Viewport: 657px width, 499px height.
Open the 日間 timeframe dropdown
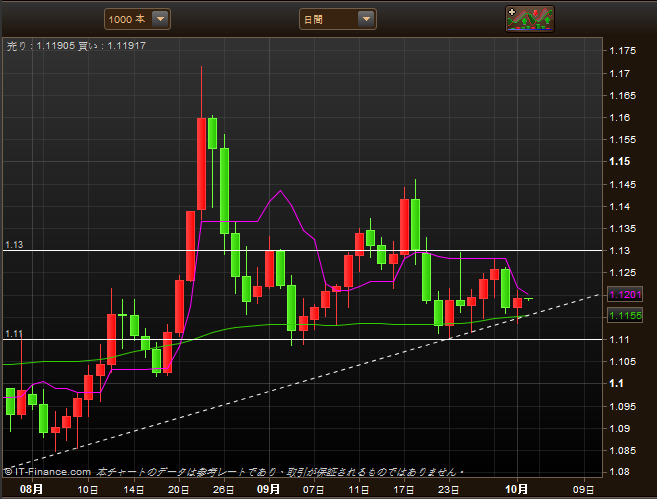(337, 19)
